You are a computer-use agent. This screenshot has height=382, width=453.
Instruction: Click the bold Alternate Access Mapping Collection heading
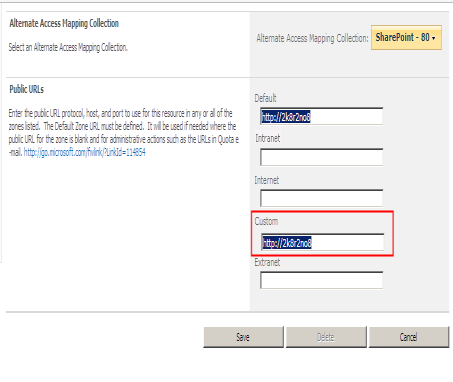64,23
